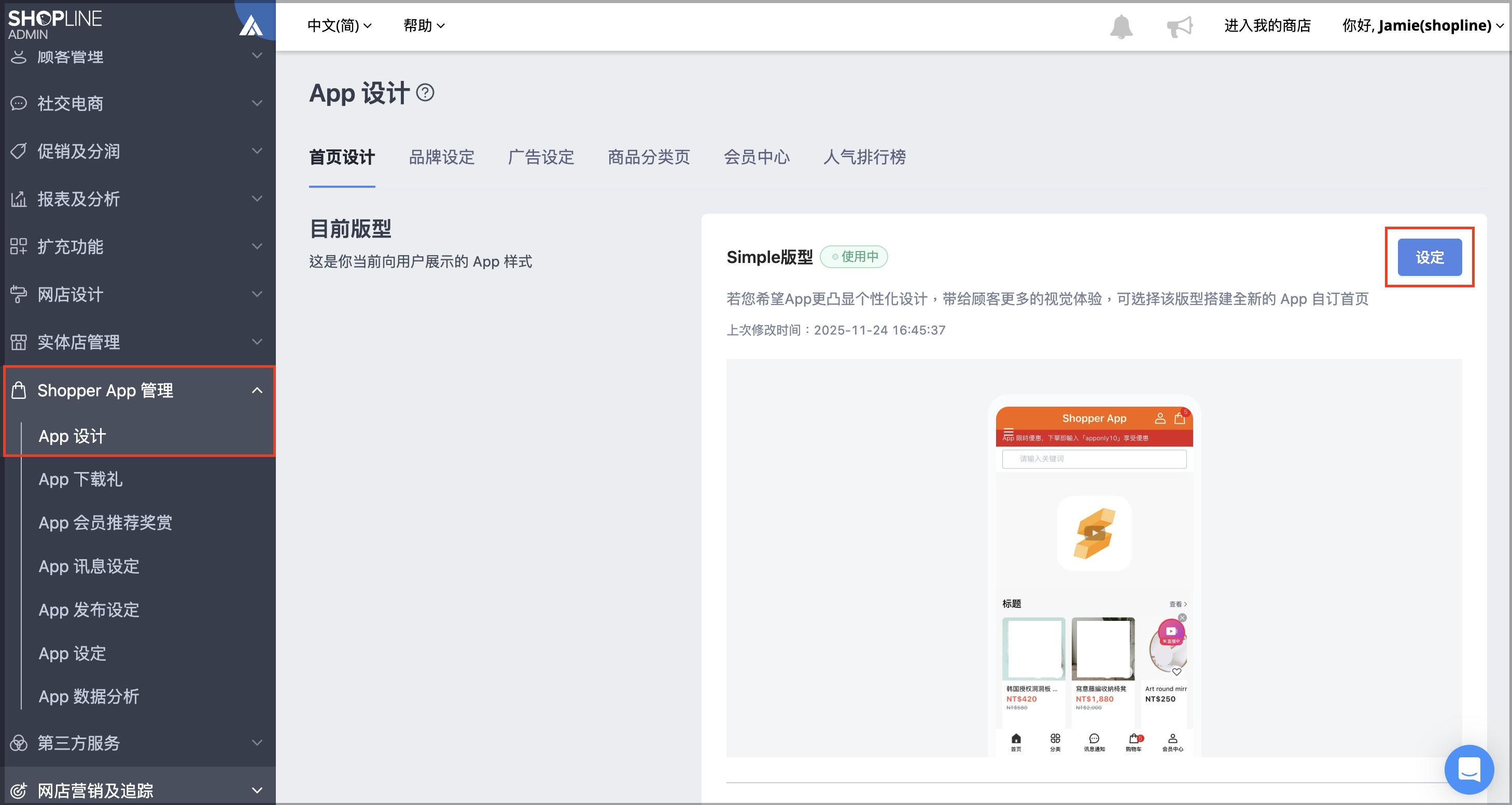1512x805 pixels.
Task: Click the SHOPLINE ADMIN logo
Action: click(x=54, y=25)
